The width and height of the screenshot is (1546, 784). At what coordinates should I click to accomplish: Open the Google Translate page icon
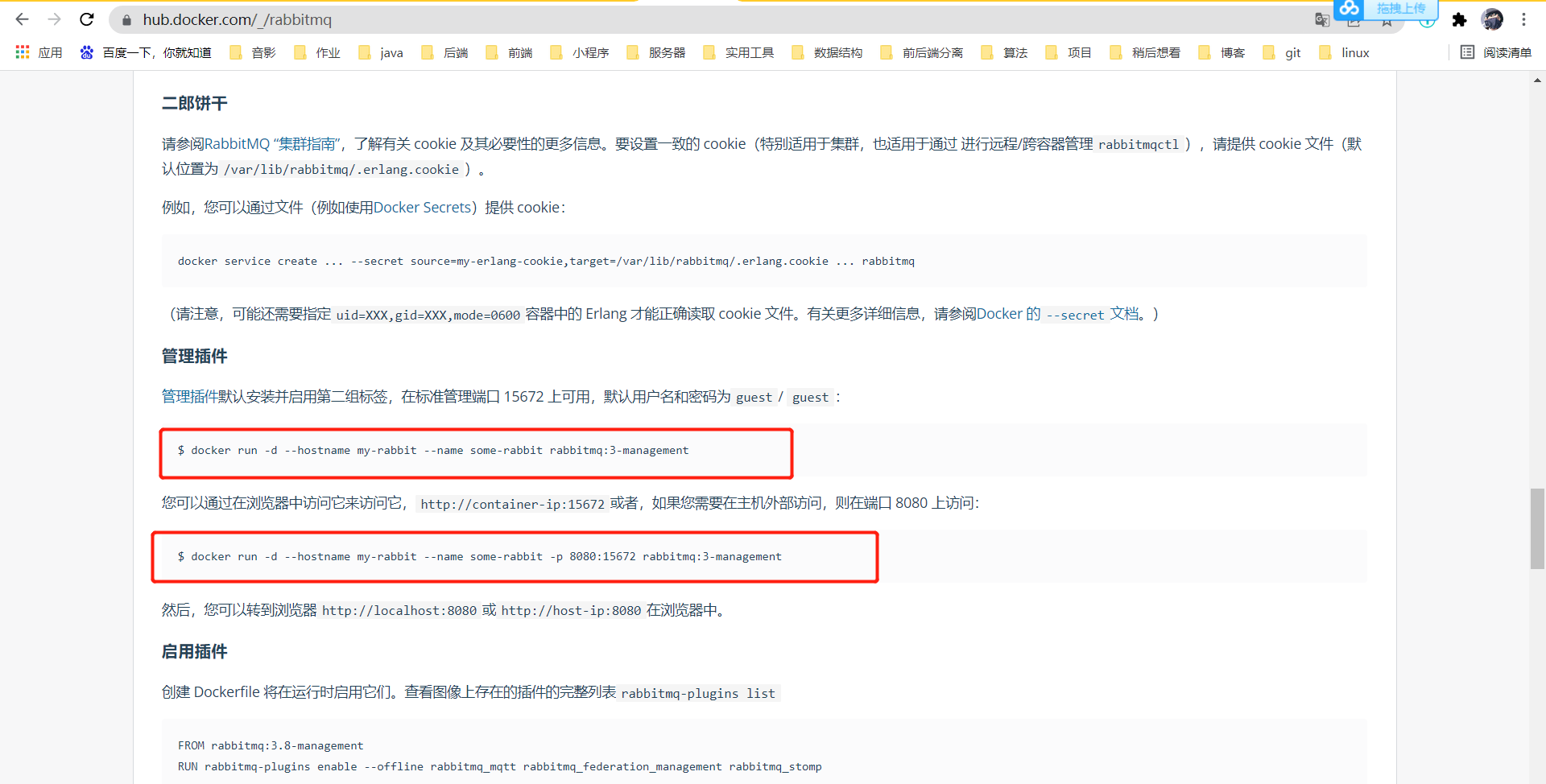[1321, 20]
